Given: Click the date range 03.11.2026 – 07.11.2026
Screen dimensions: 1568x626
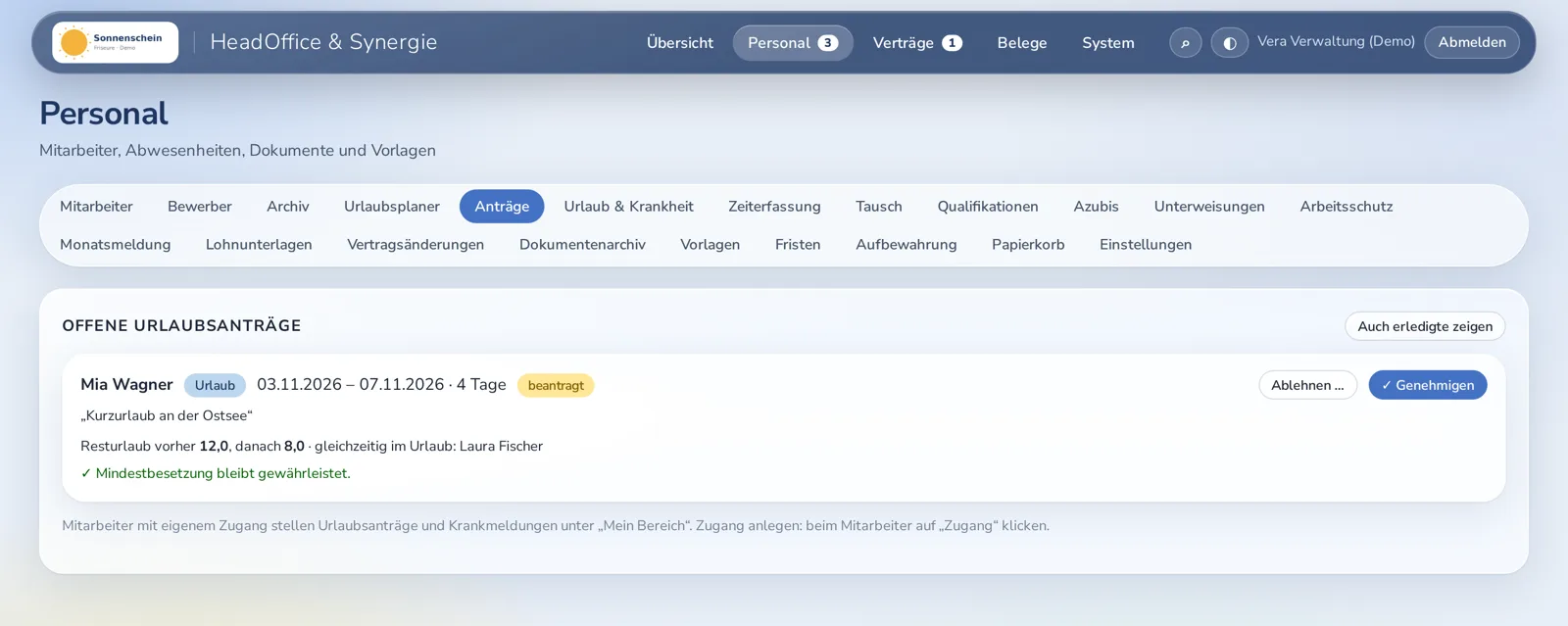Looking at the screenshot, I should [x=350, y=384].
